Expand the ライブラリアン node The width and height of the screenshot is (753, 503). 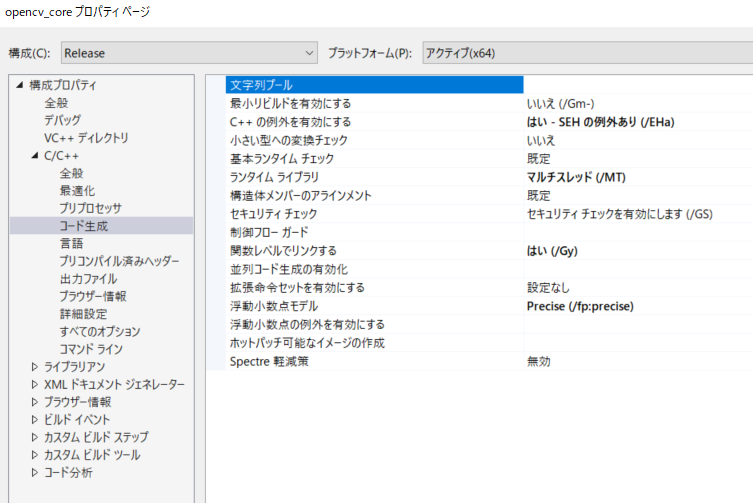(x=35, y=367)
